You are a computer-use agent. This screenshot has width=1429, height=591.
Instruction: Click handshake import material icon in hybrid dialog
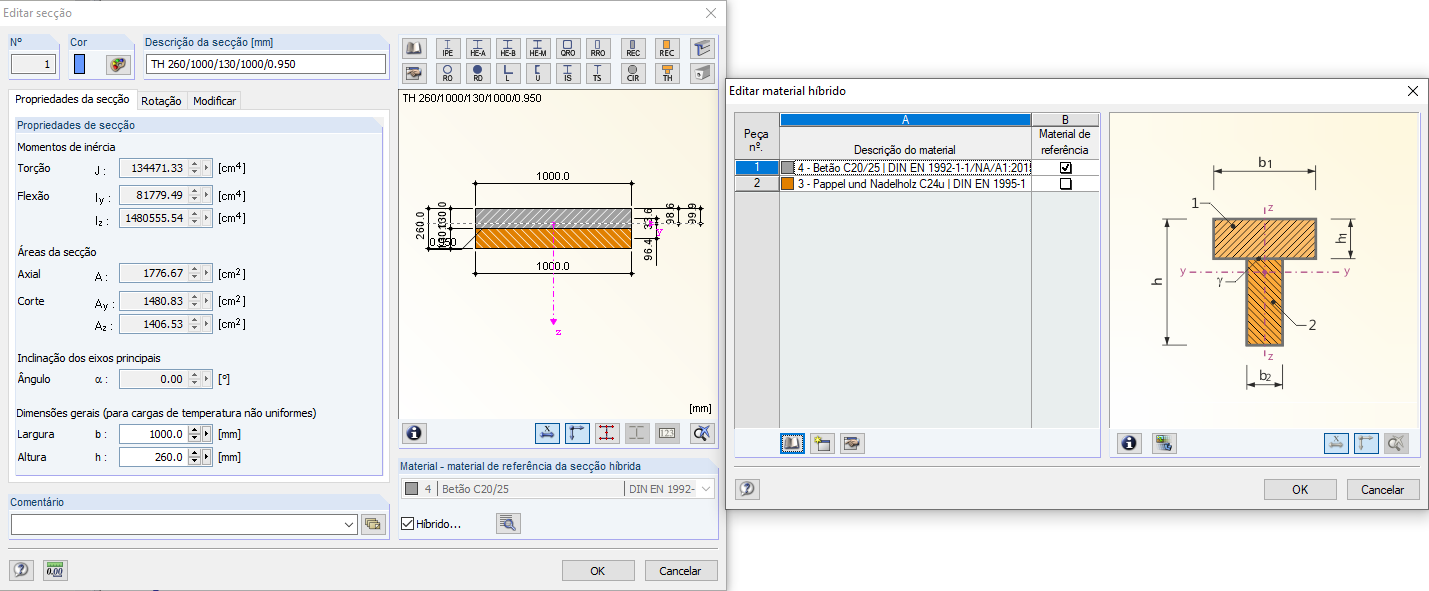[852, 443]
